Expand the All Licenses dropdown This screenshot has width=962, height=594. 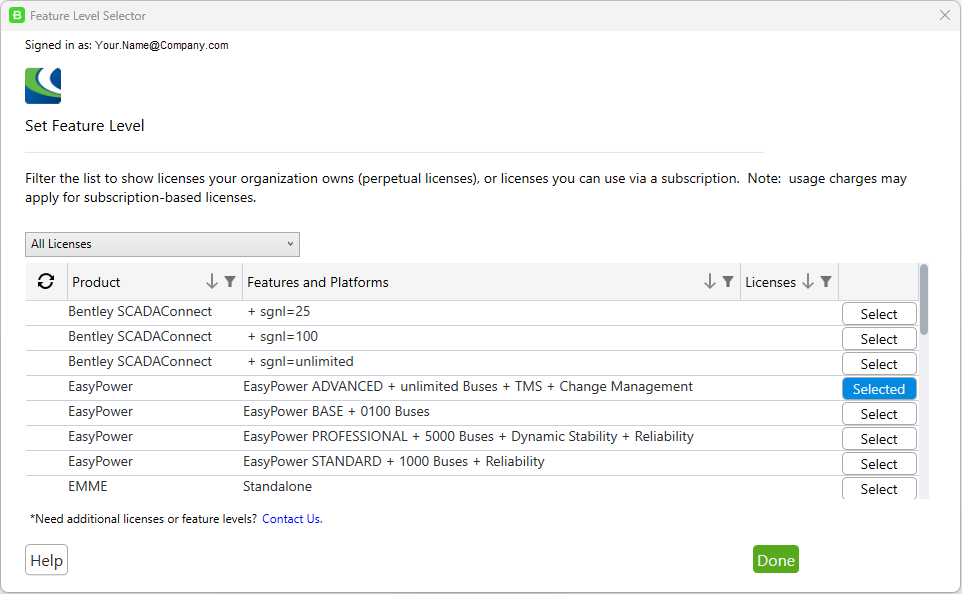point(162,244)
